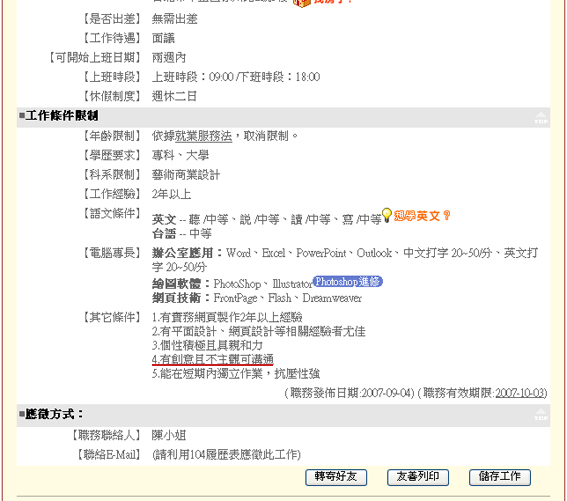Click the 專科、大學 education text
Viewport: 567px width, 501px height.
pyautogui.click(x=180, y=156)
